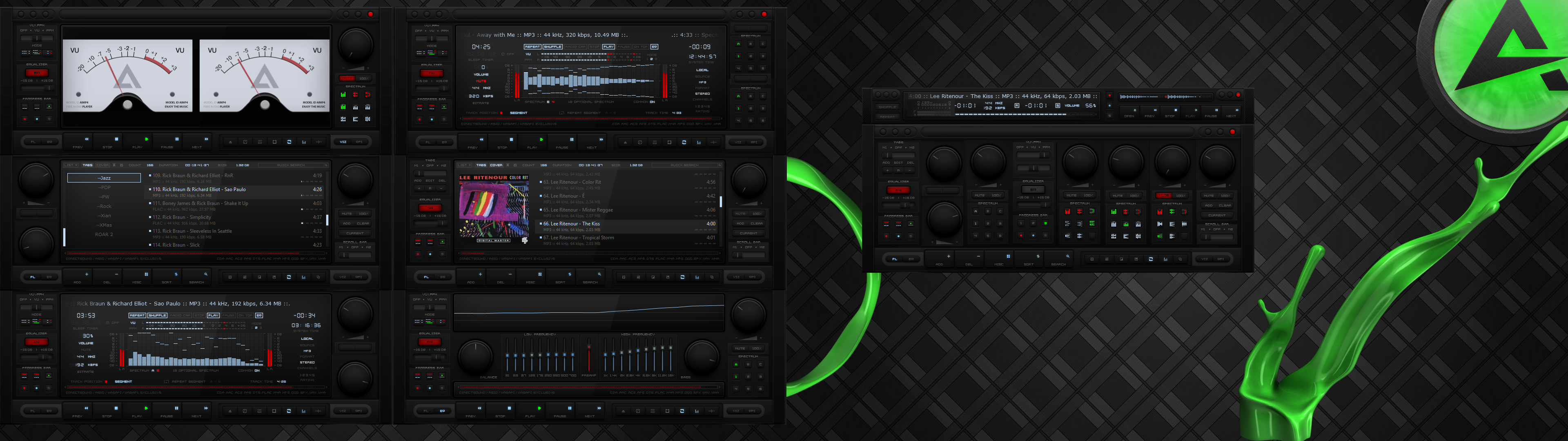This screenshot has height=441, width=1568.
Task: Open the LIST dropdown in the Jazz playlist
Action: (71, 165)
